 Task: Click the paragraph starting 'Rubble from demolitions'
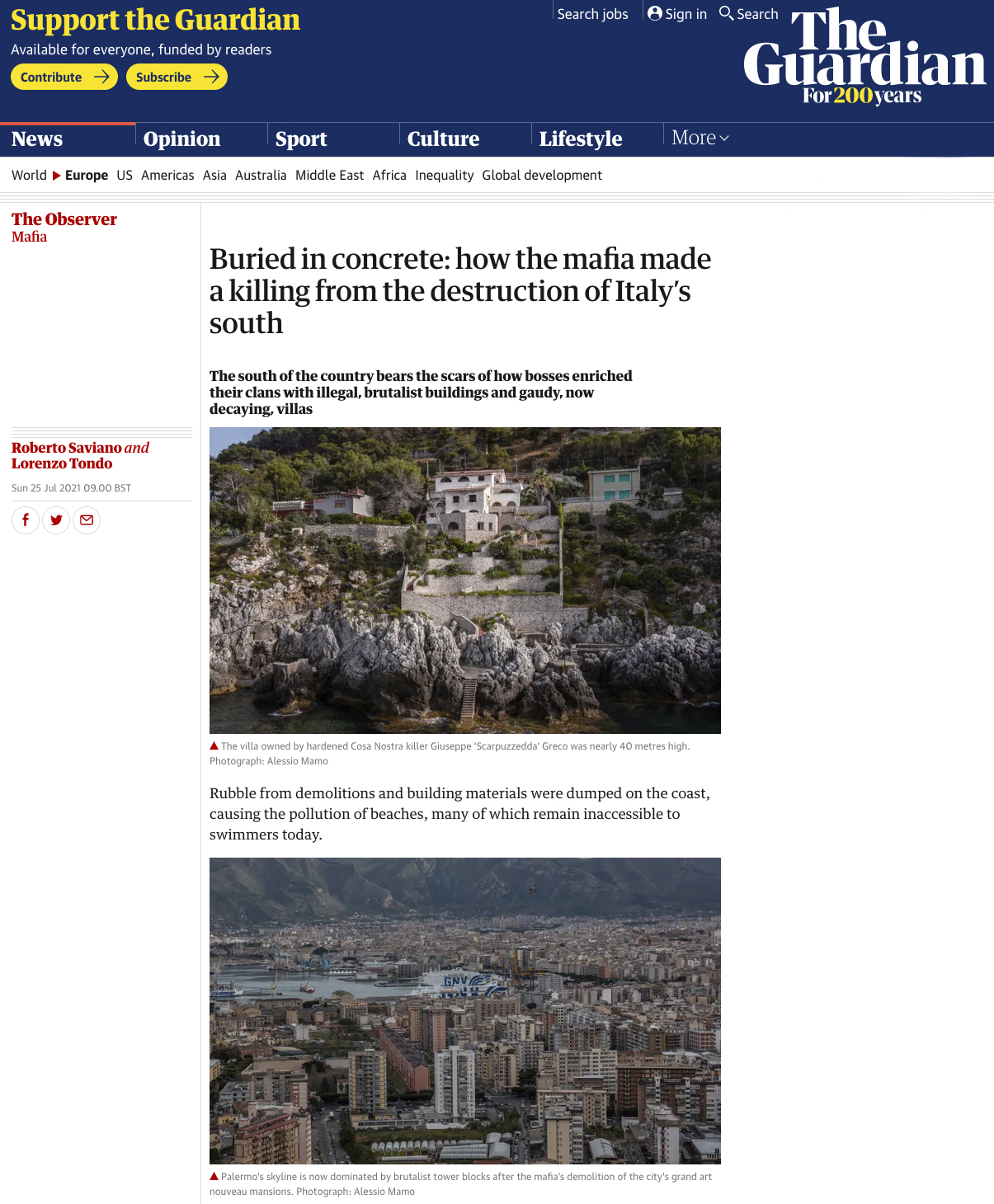[x=459, y=814]
